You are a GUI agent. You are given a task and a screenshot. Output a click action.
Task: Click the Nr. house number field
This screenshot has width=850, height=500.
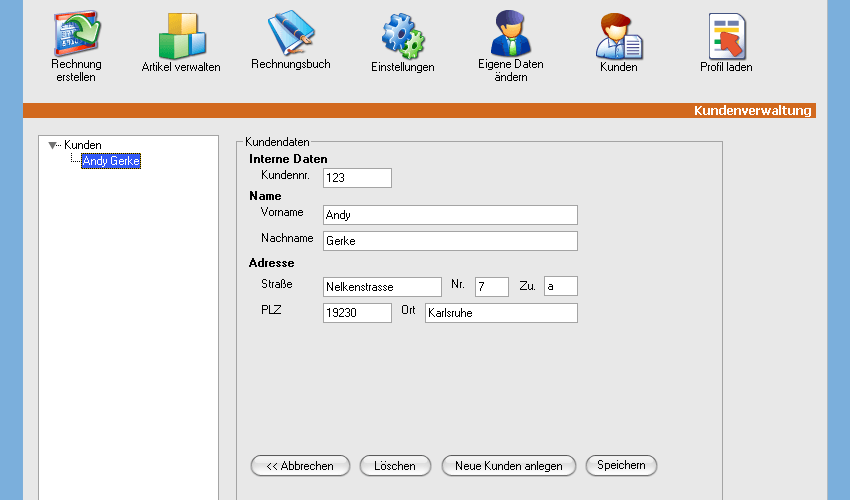click(x=492, y=287)
